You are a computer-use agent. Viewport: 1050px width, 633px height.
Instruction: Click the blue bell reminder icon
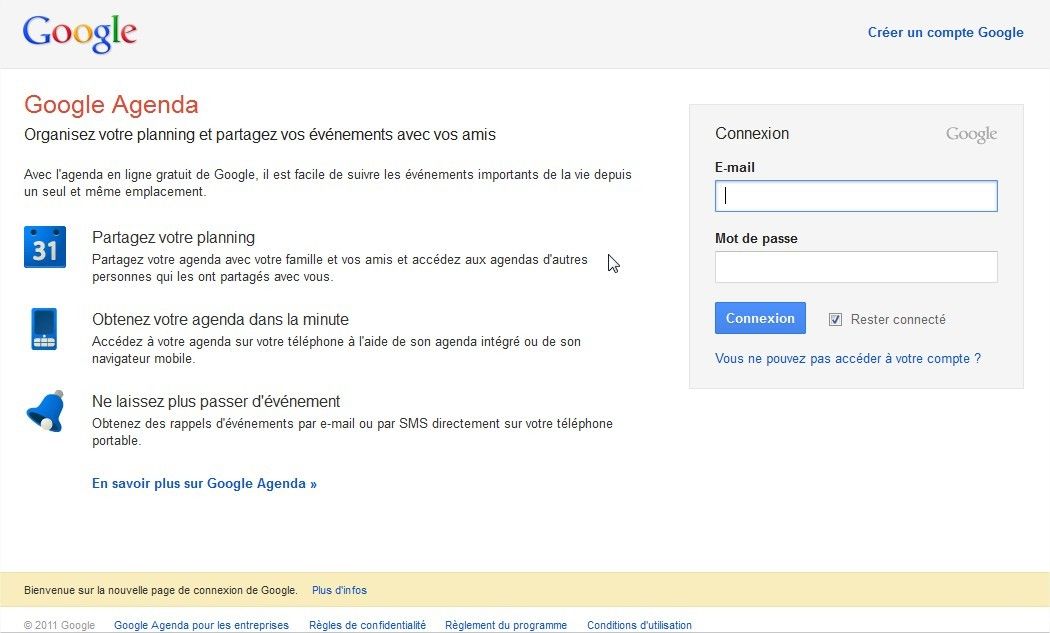tap(46, 411)
